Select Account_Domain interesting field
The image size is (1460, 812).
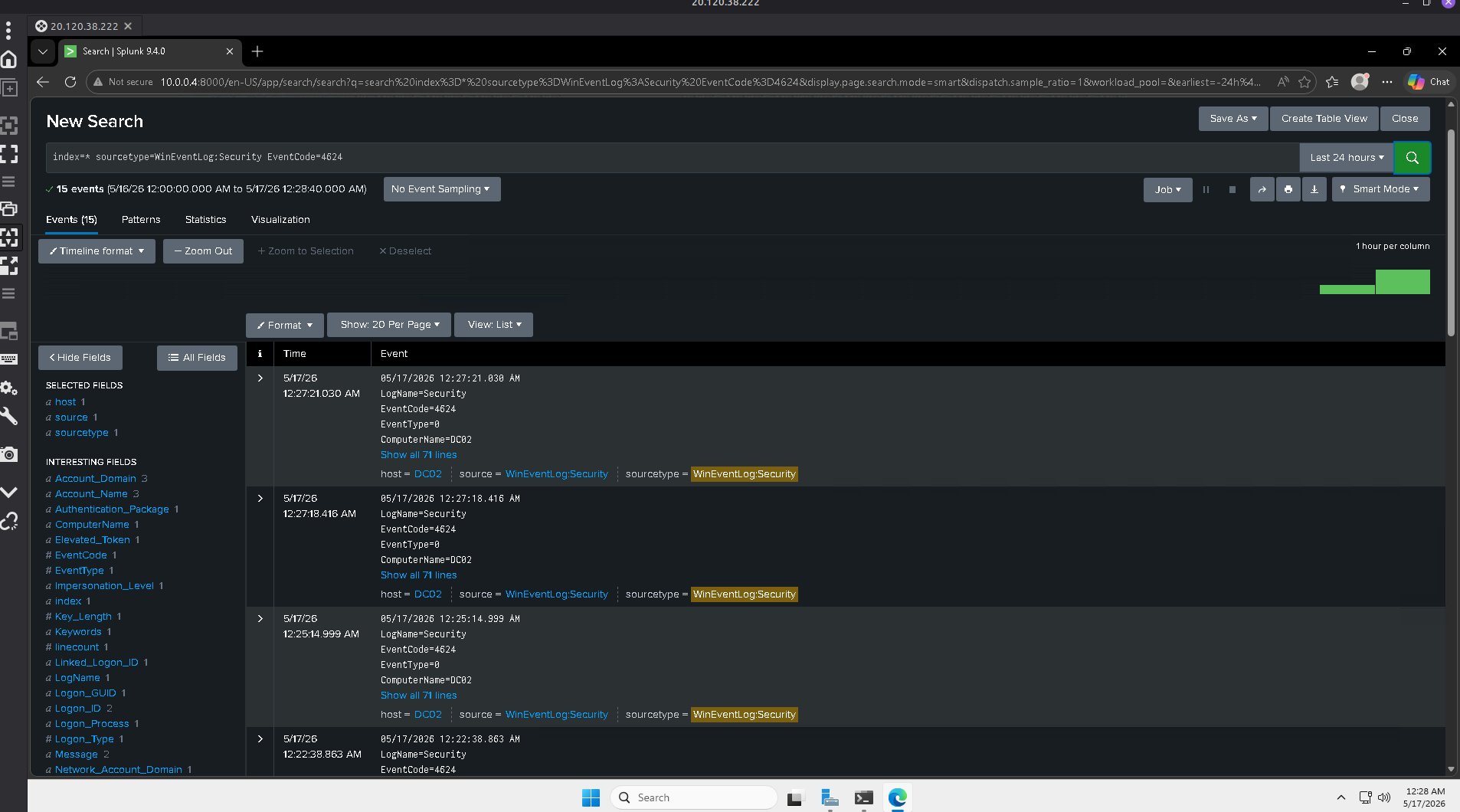click(95, 479)
